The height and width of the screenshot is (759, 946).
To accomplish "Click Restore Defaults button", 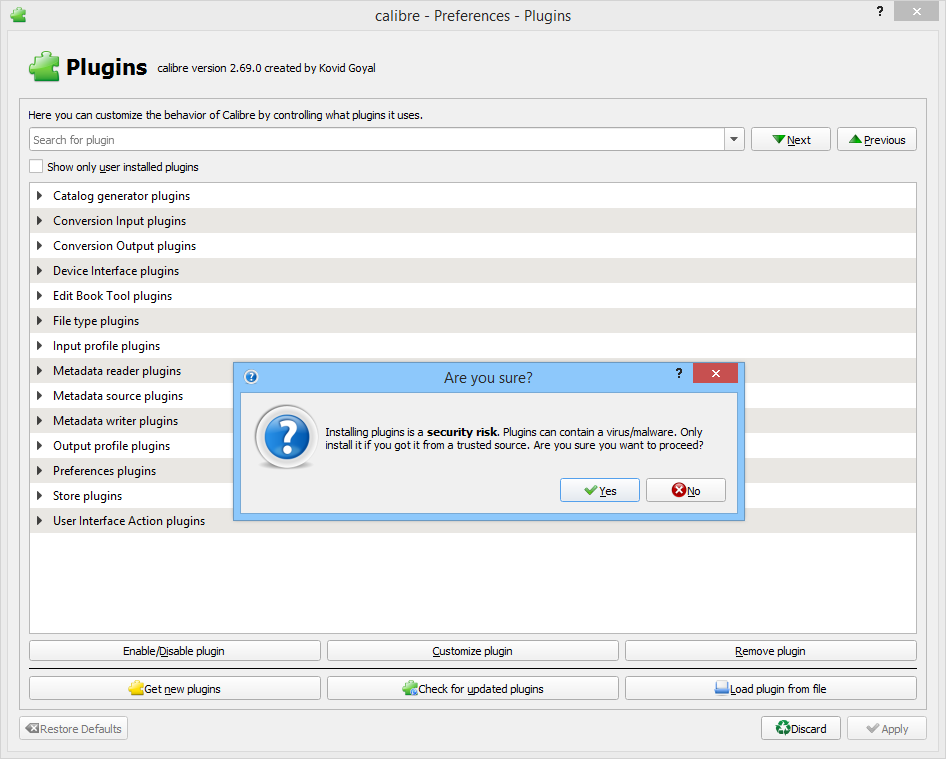I will click(x=74, y=728).
